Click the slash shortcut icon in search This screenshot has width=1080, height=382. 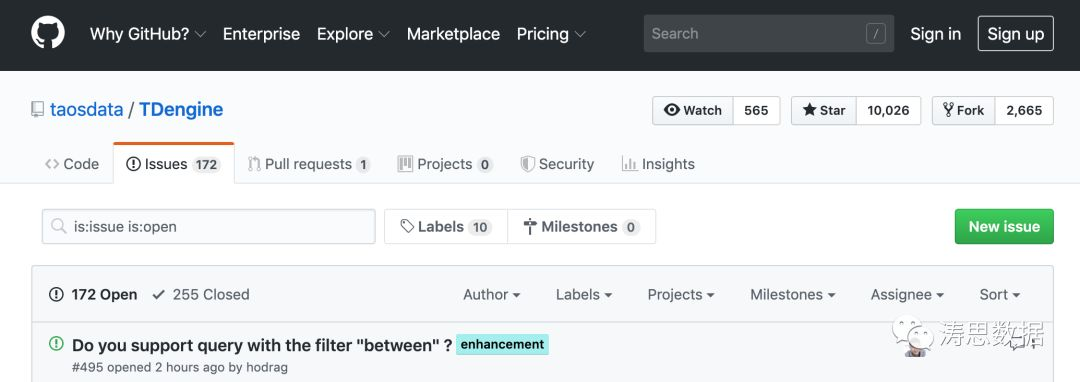(x=875, y=33)
